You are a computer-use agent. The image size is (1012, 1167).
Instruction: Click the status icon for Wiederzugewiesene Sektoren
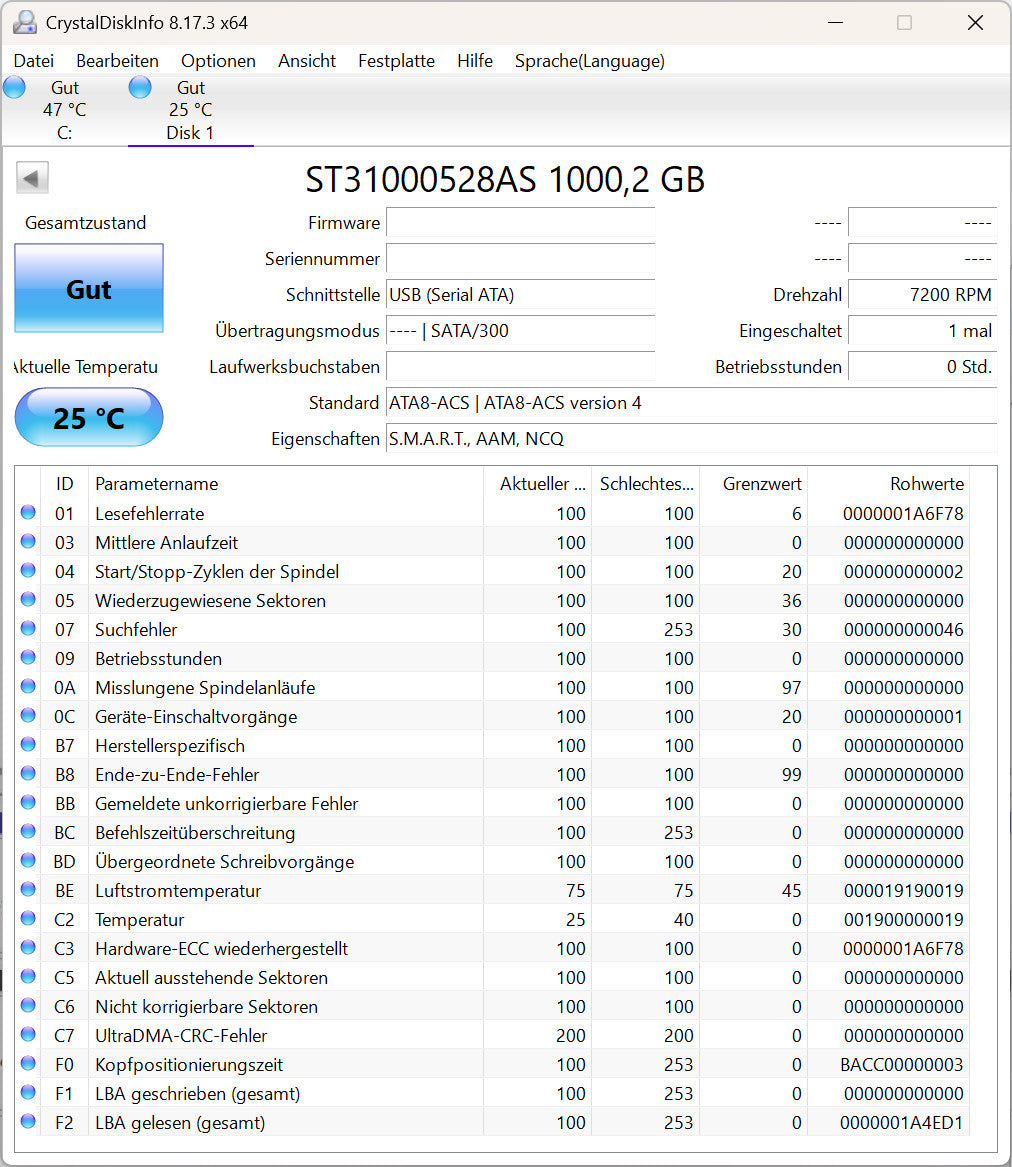(x=28, y=600)
